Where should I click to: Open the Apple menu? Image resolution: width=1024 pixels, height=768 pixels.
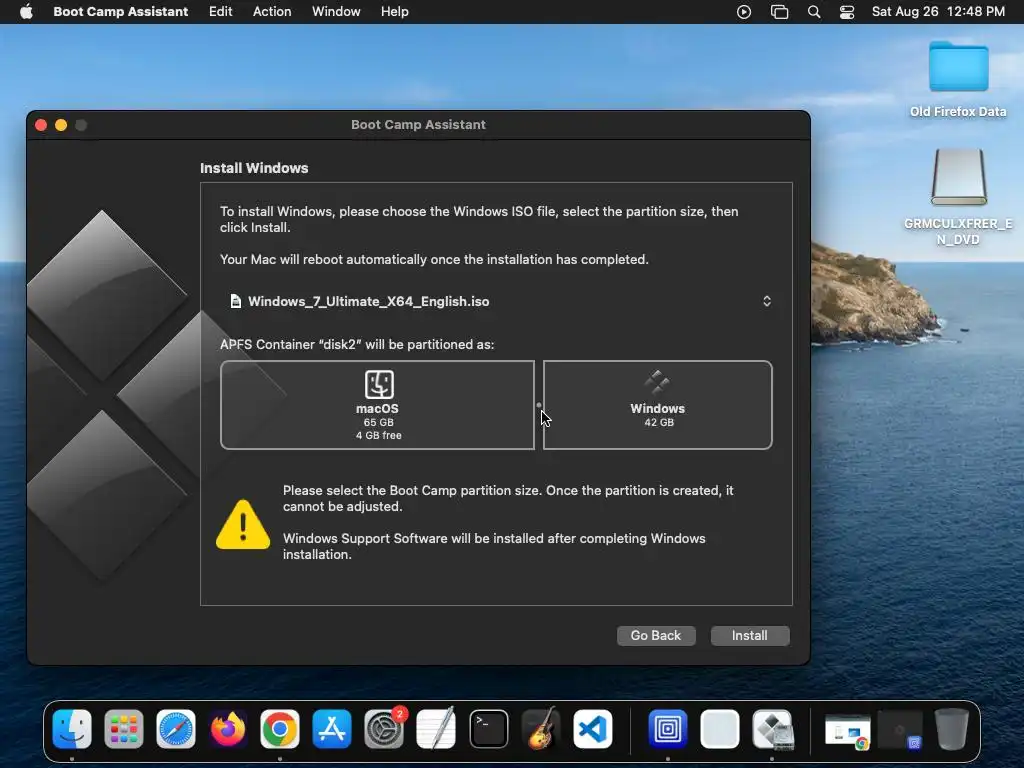pyautogui.click(x=26, y=12)
